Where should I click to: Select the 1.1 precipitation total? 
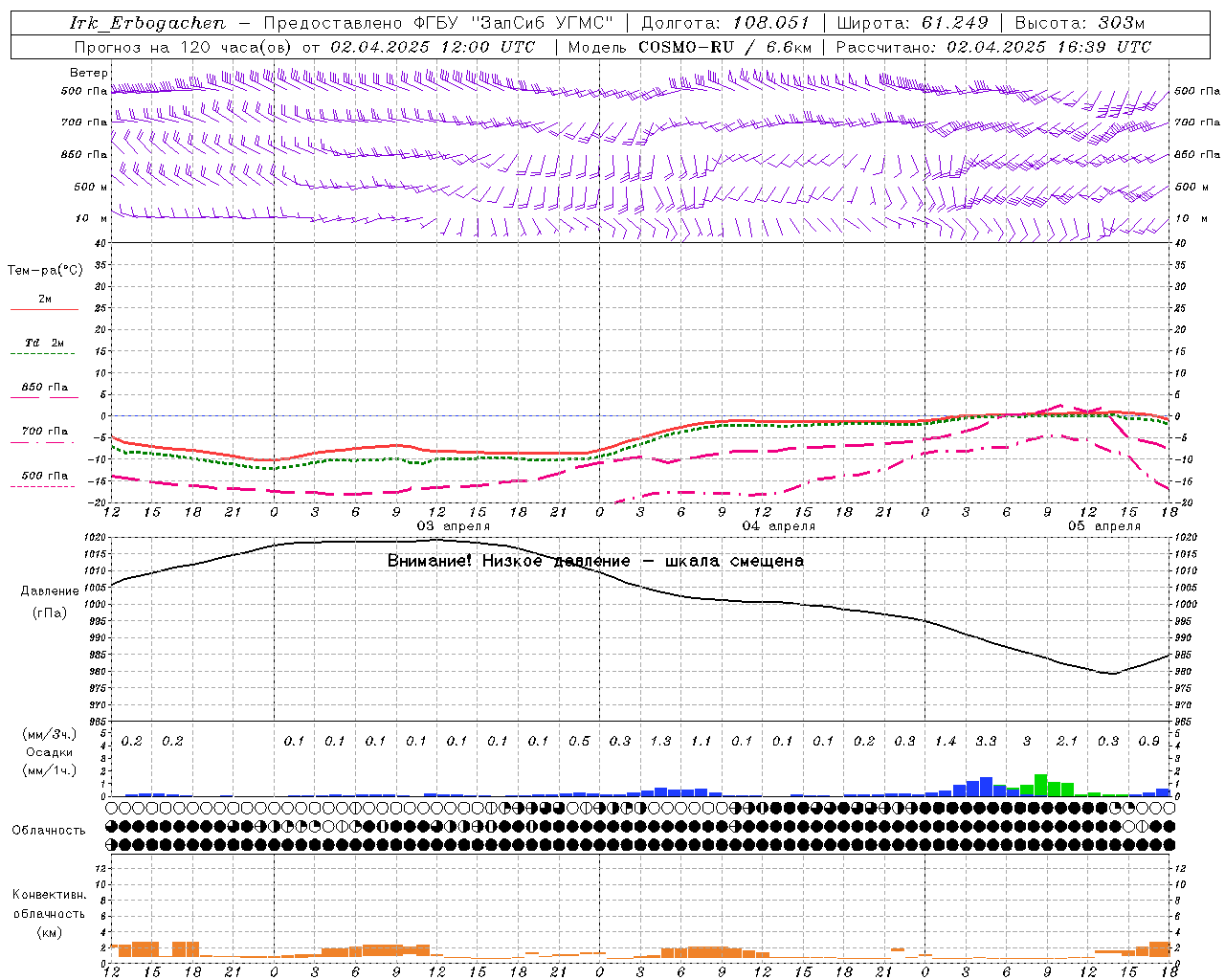pyautogui.click(x=702, y=742)
